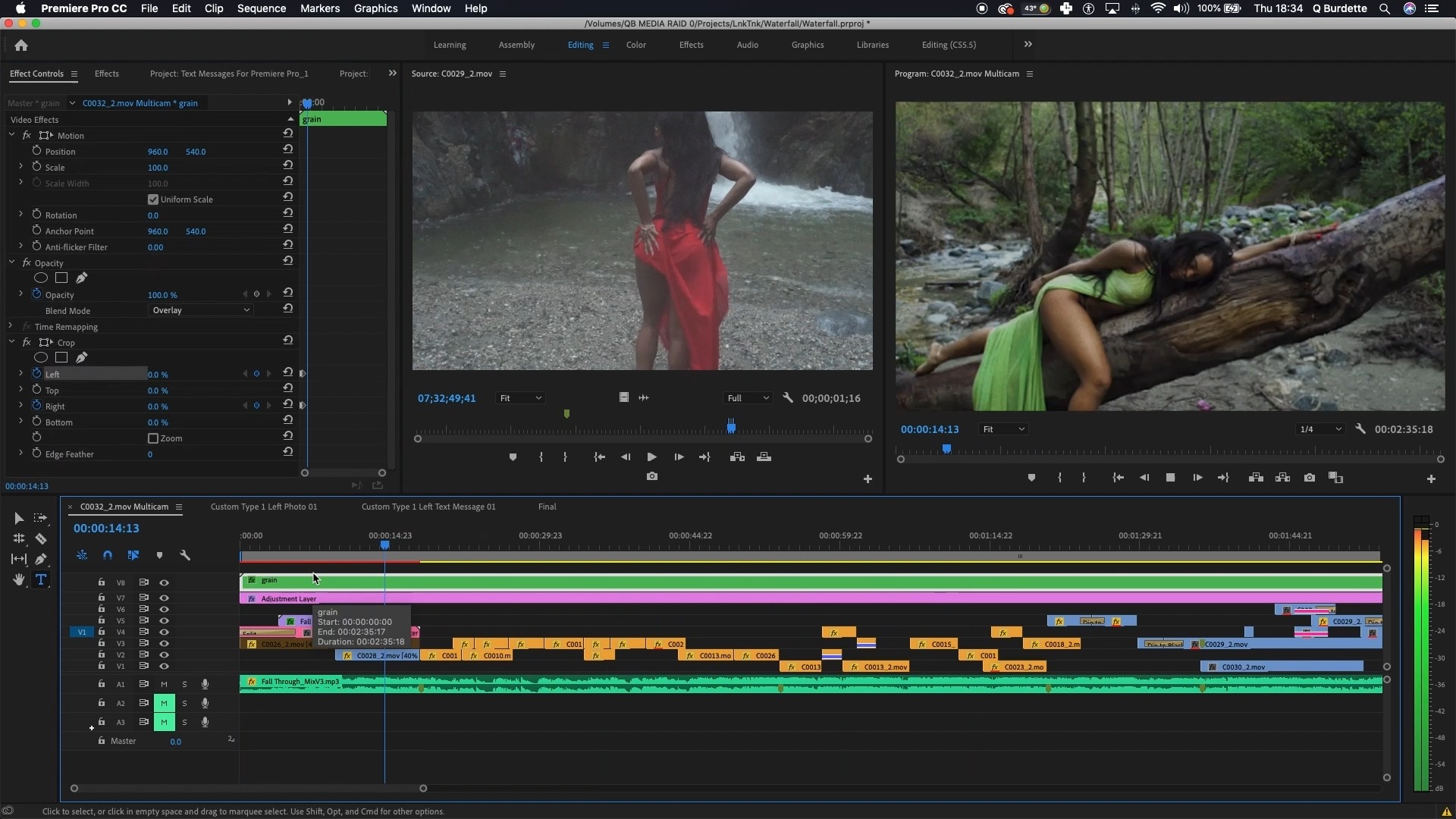Unmute audio track A2

pos(164,703)
